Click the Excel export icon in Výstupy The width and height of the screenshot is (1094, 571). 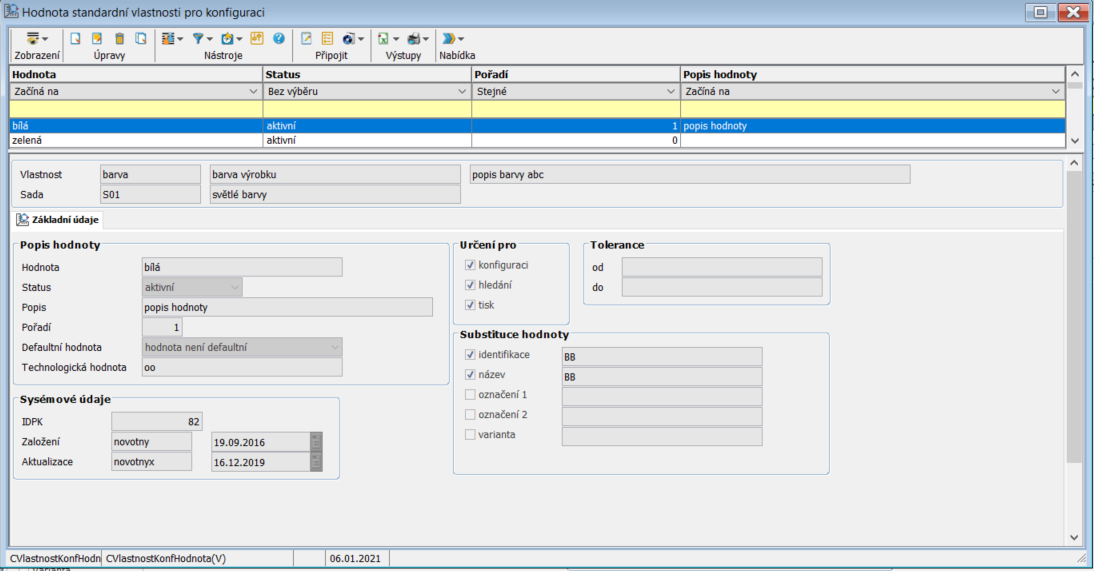[383, 39]
